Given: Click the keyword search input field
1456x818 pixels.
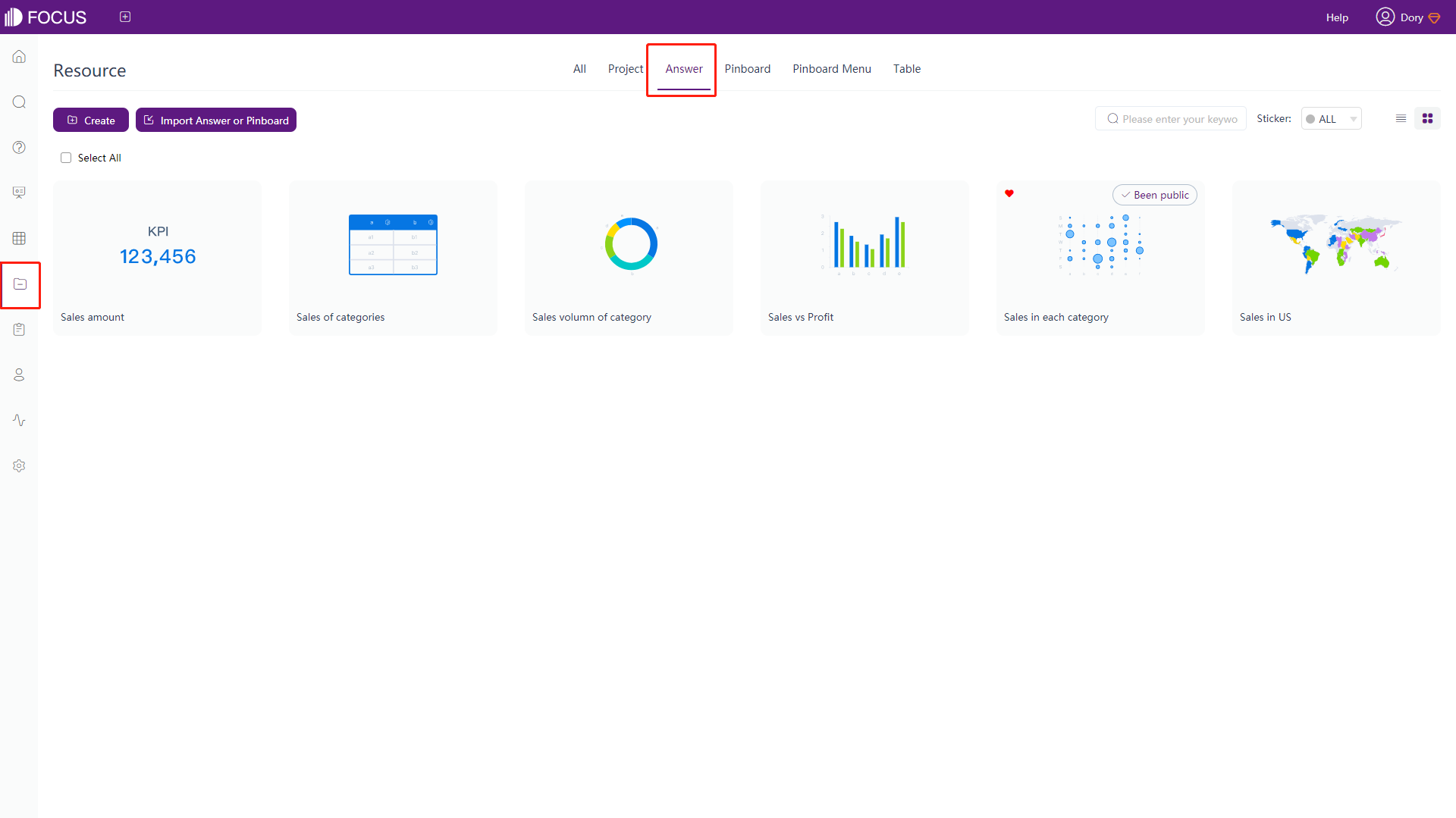Looking at the screenshot, I should coord(1171,119).
